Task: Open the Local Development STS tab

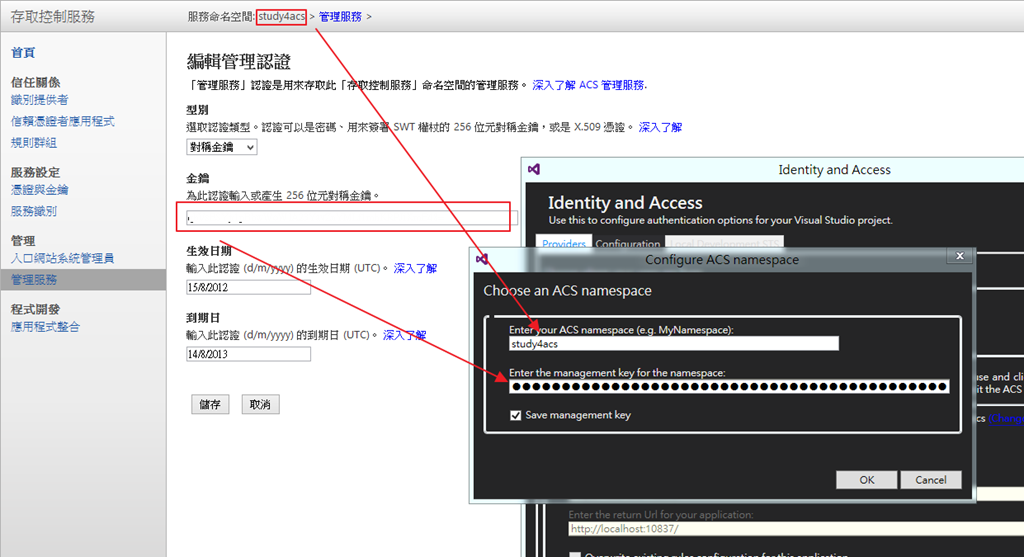Action: pyautogui.click(x=724, y=243)
